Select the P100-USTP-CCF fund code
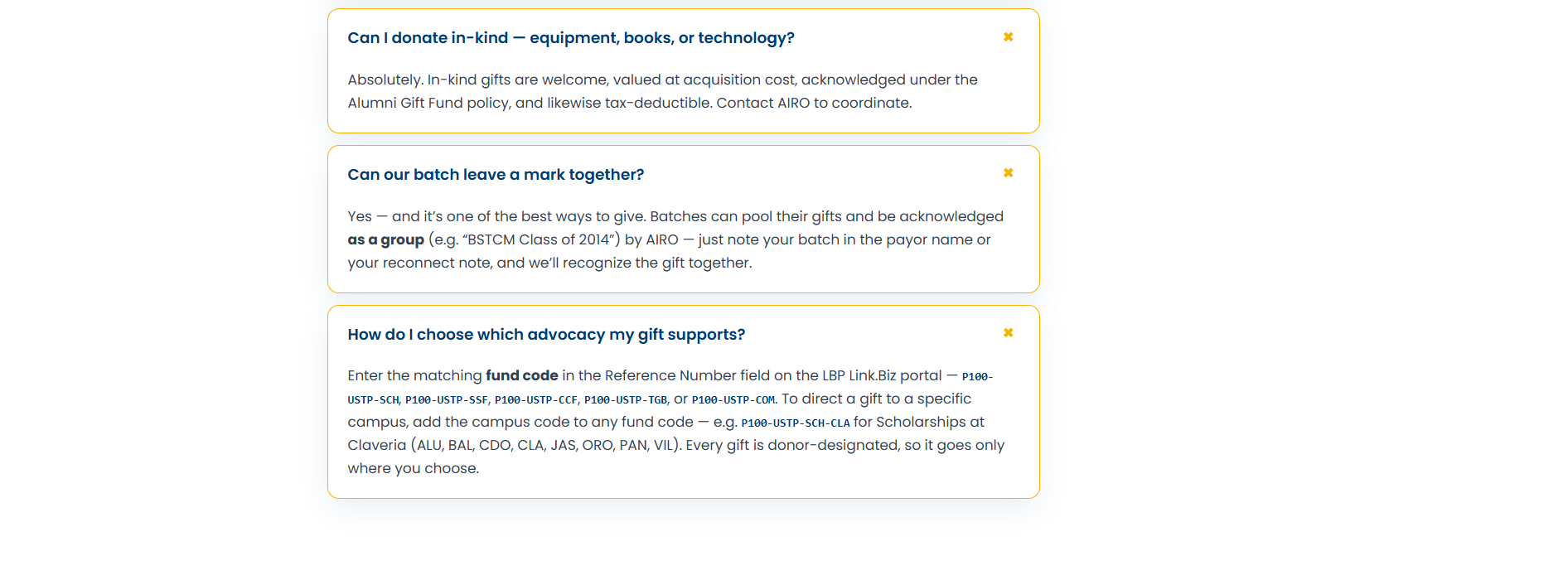This screenshot has width=1568, height=580. pos(536,399)
